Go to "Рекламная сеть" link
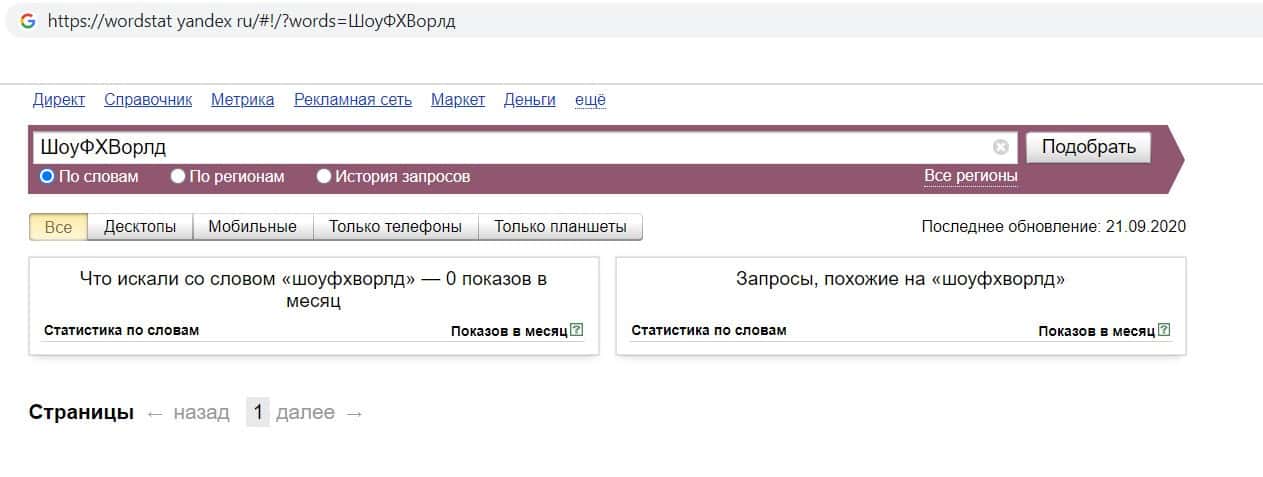This screenshot has height=477, width=1263. (353, 100)
